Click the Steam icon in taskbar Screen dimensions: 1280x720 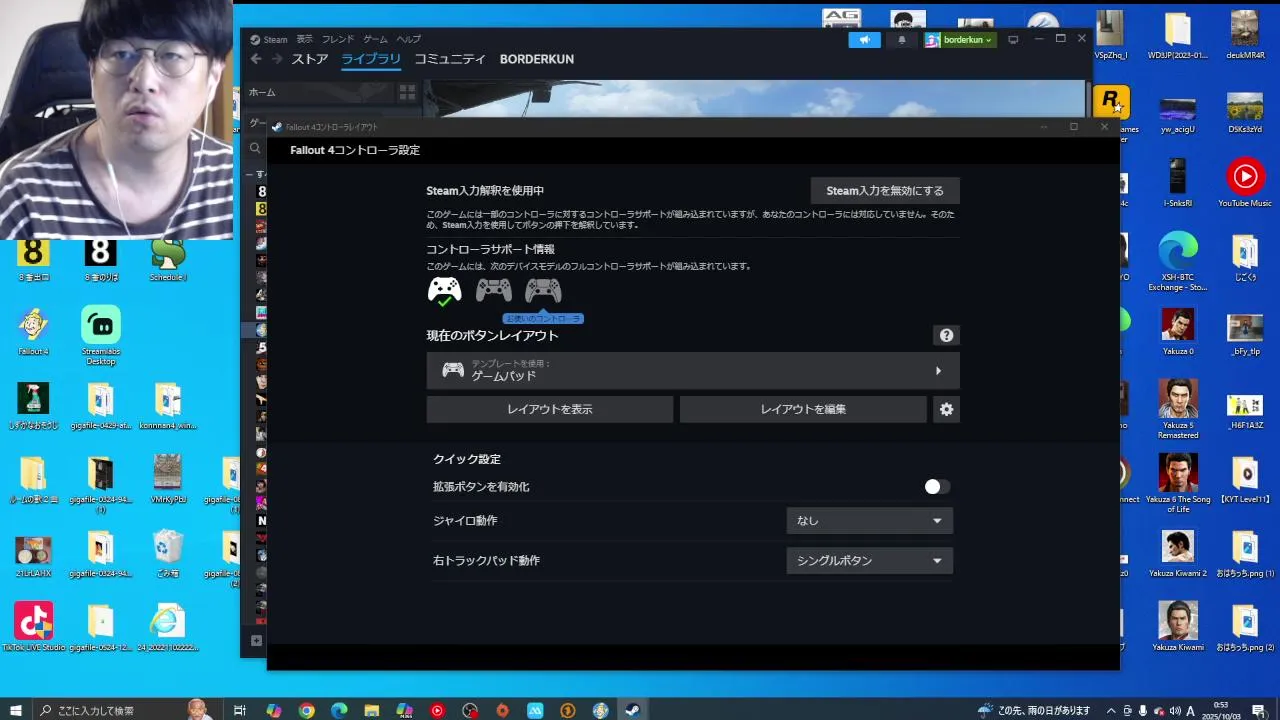coord(632,710)
